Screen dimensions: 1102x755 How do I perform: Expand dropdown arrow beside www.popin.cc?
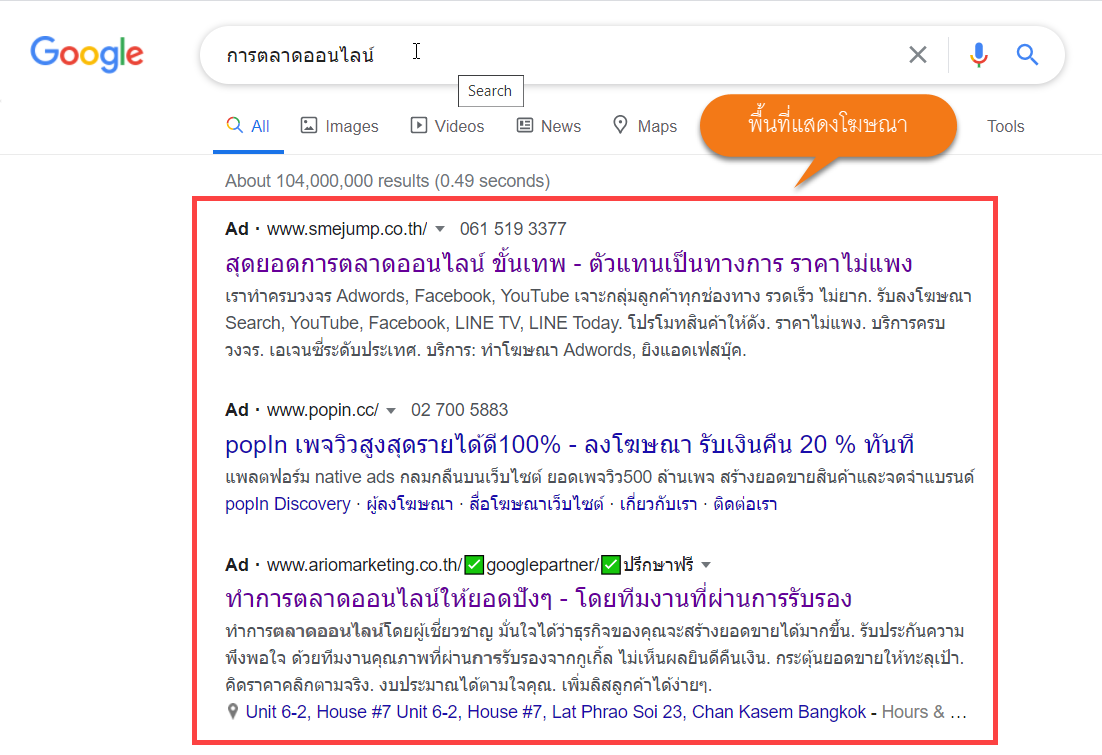391,411
